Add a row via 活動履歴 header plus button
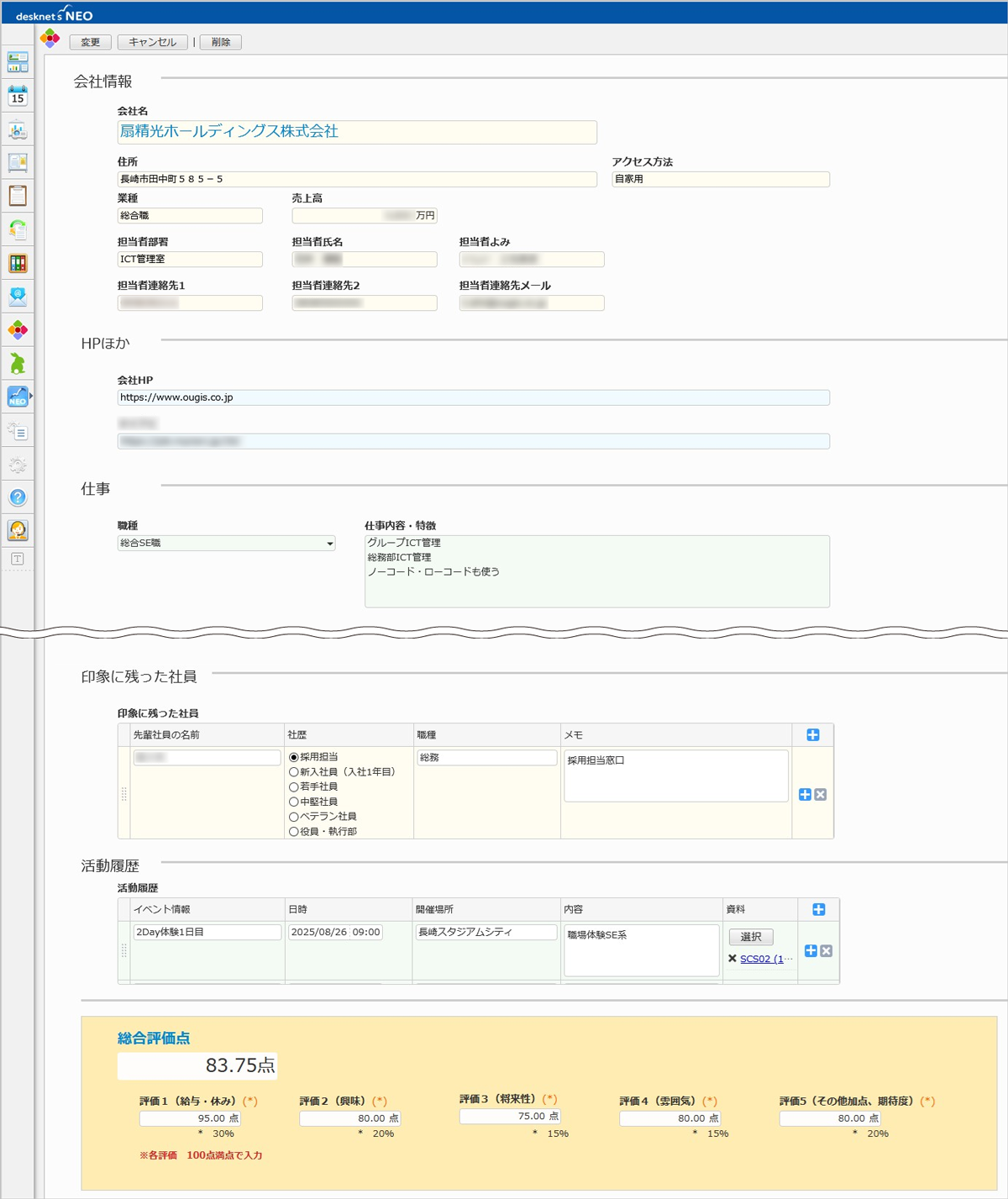 click(819, 910)
